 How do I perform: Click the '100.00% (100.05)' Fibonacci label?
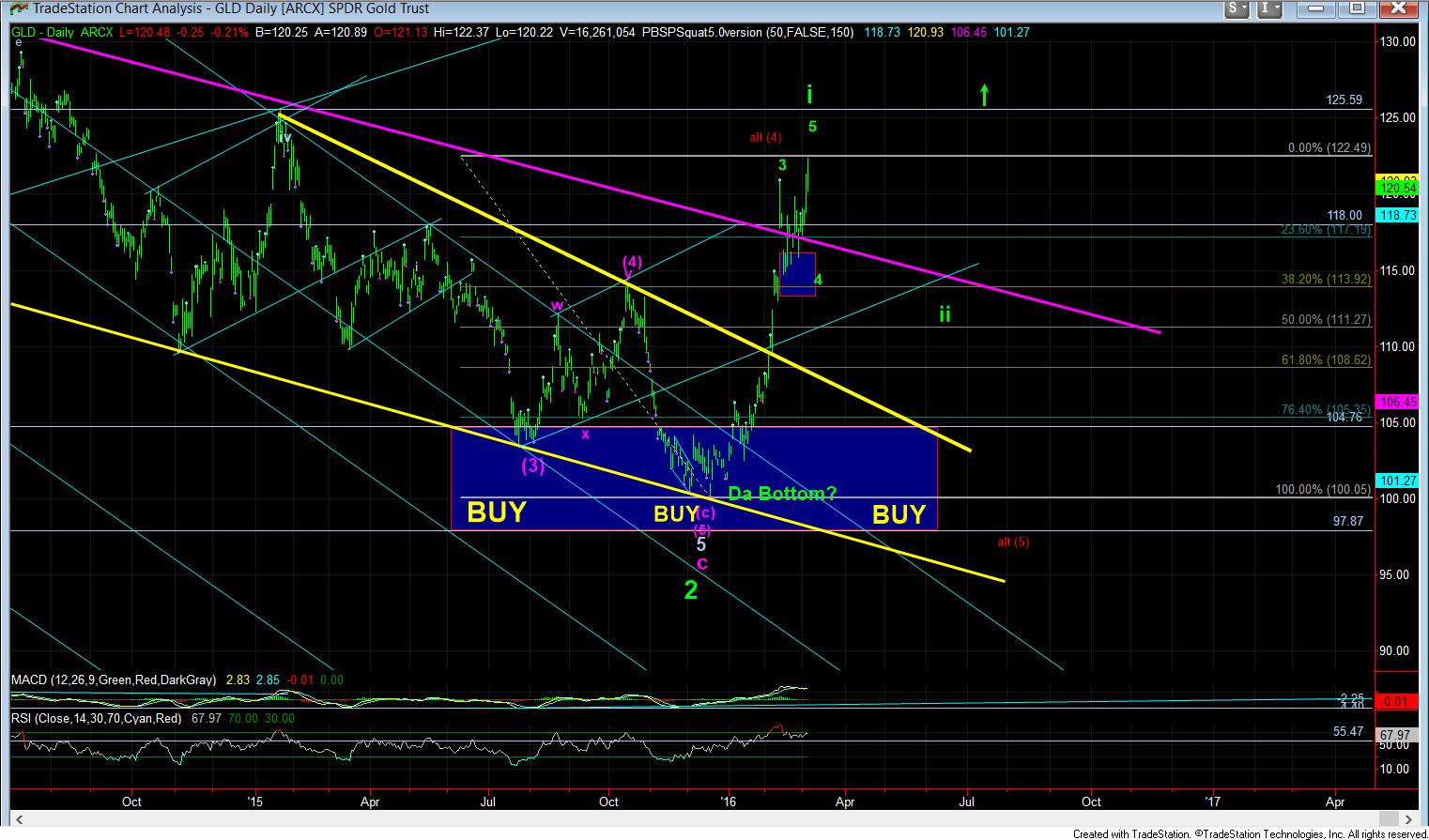1323,490
